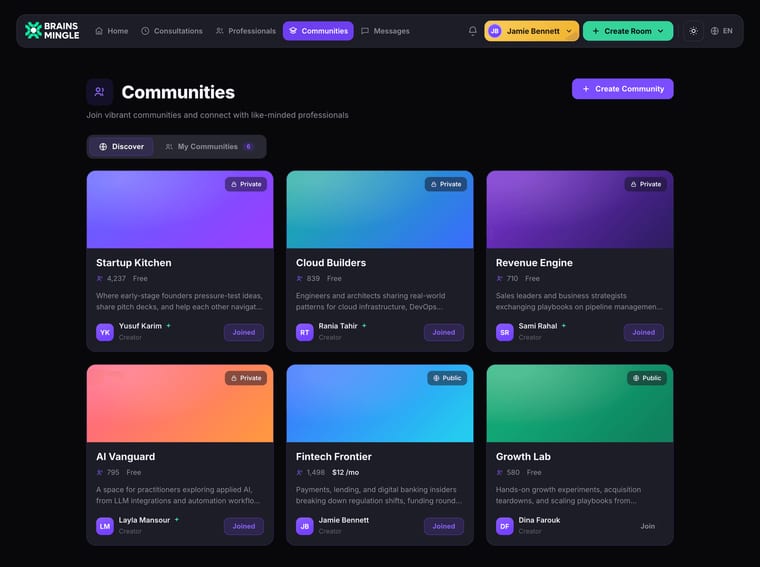Viewport: 760px width, 567px height.
Task: Open the notifications bell
Action: pos(473,31)
